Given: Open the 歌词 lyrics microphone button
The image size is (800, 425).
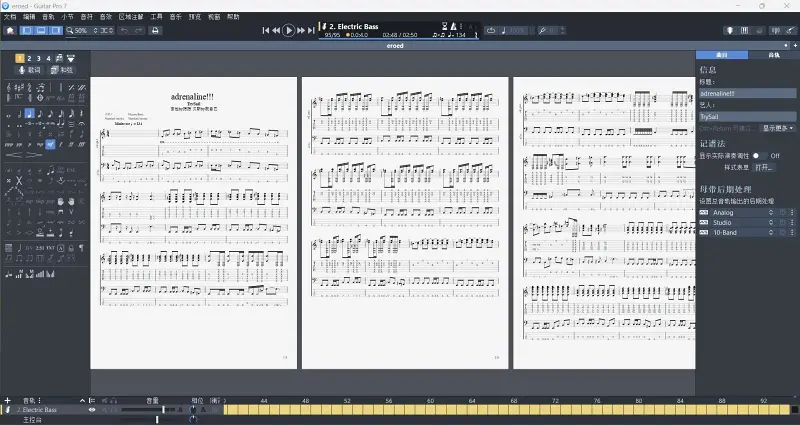Looking at the screenshot, I should coord(29,70).
